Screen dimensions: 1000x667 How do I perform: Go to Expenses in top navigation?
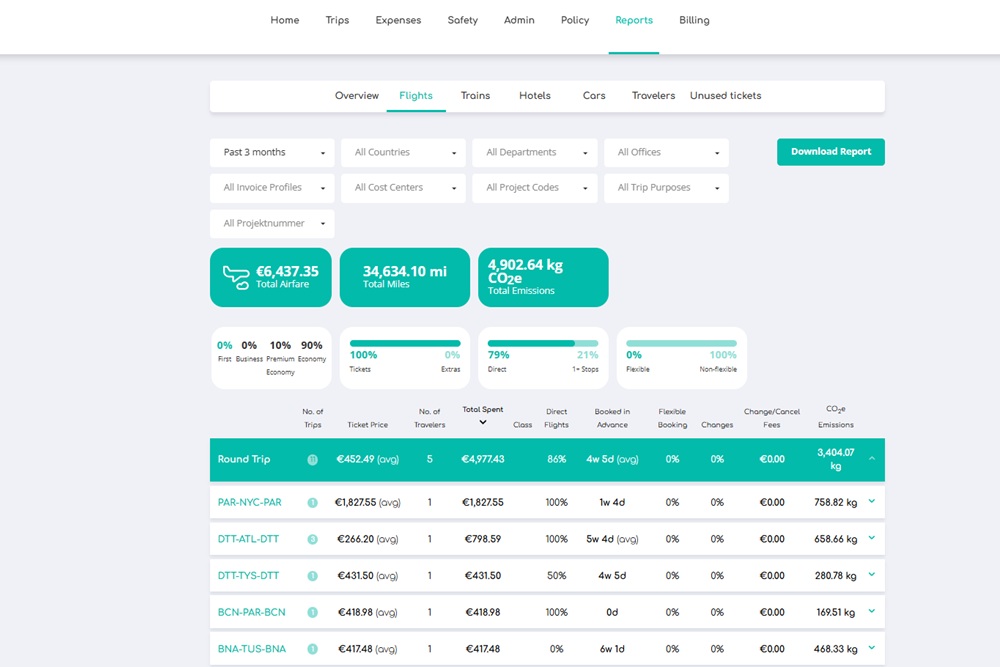pyautogui.click(x=398, y=20)
